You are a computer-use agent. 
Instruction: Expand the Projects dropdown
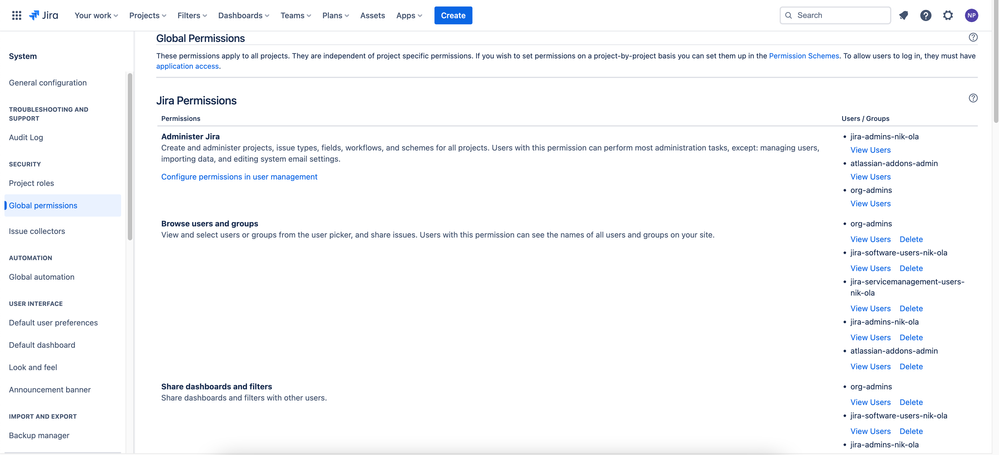(148, 15)
